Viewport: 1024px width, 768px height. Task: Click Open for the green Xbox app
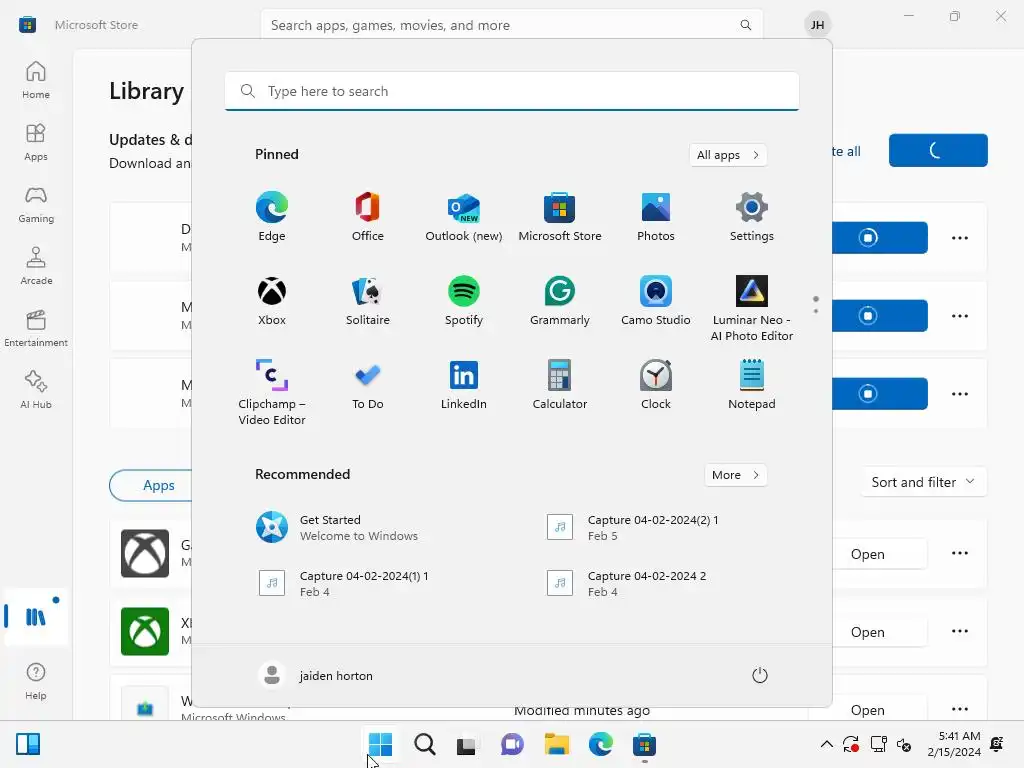pyautogui.click(x=867, y=632)
